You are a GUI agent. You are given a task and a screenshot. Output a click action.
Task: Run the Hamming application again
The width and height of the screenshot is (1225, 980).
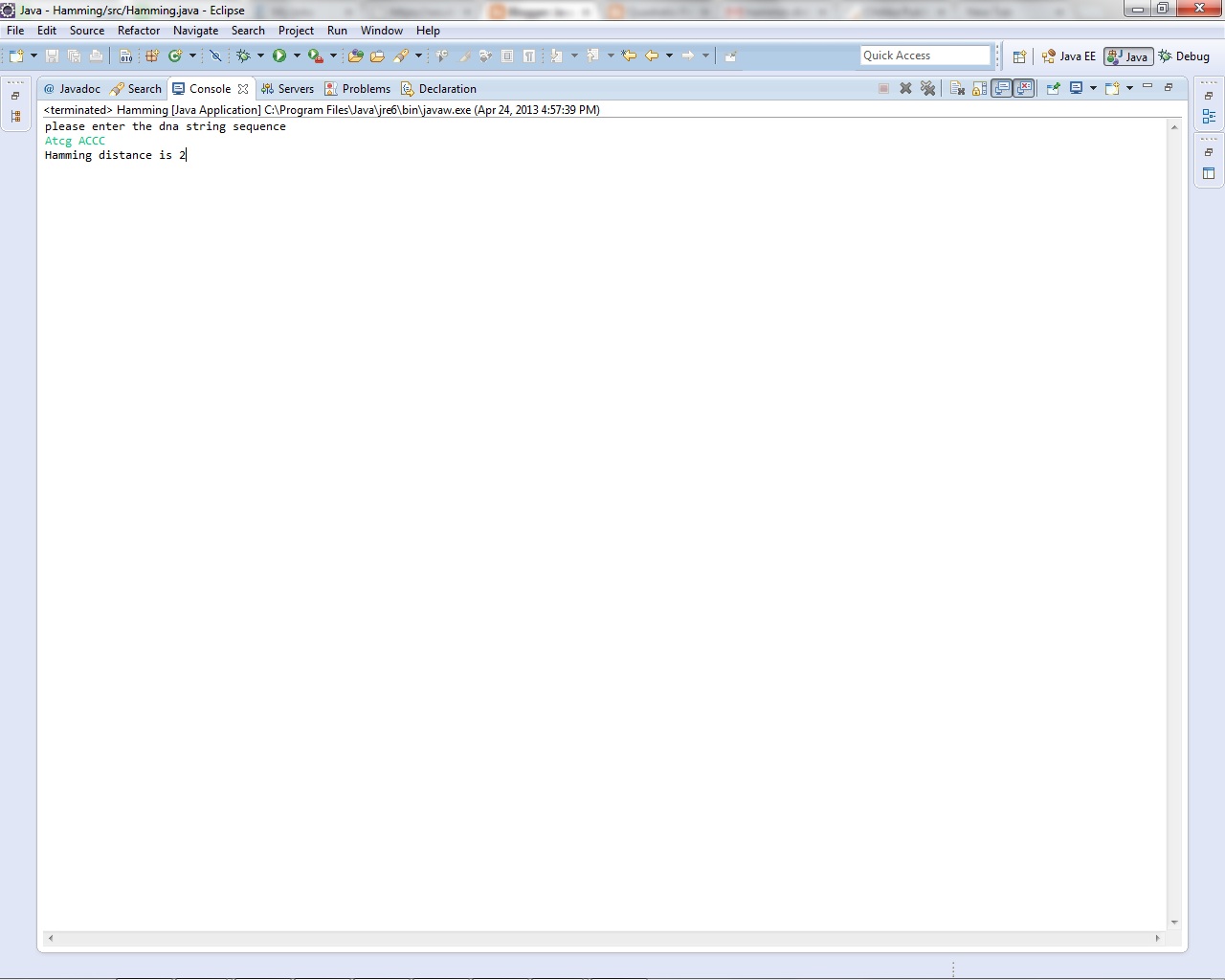[280, 56]
